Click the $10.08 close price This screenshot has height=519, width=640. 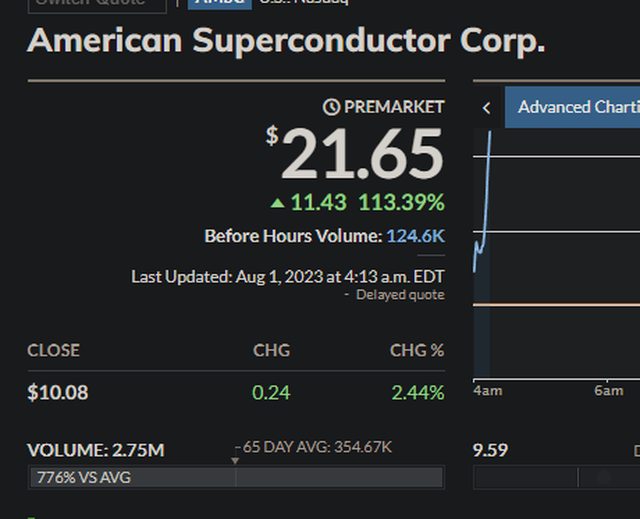point(58,392)
